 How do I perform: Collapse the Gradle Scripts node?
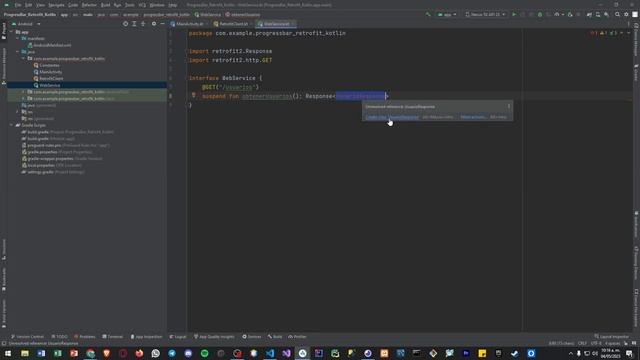click(11, 125)
